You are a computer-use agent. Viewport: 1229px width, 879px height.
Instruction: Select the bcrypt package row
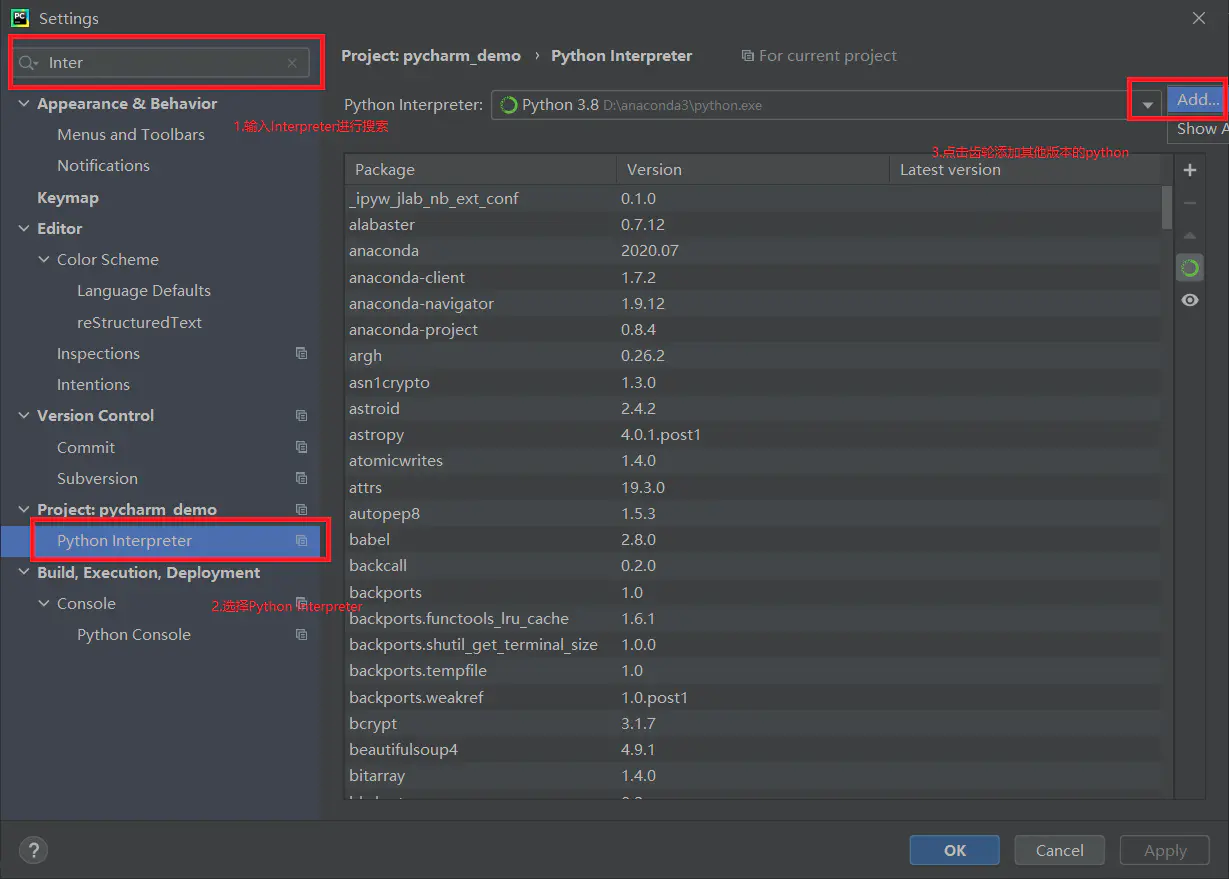coord(753,723)
